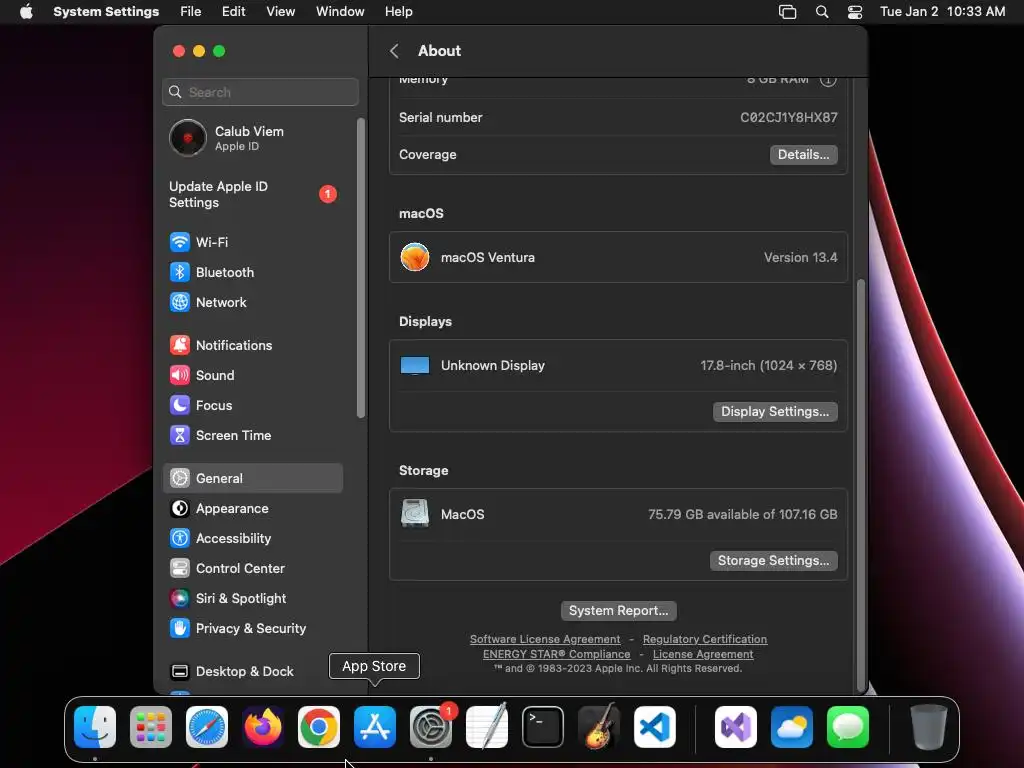Open Visual Studio (purple) in Dock
The width and height of the screenshot is (1024, 768).
736,727
